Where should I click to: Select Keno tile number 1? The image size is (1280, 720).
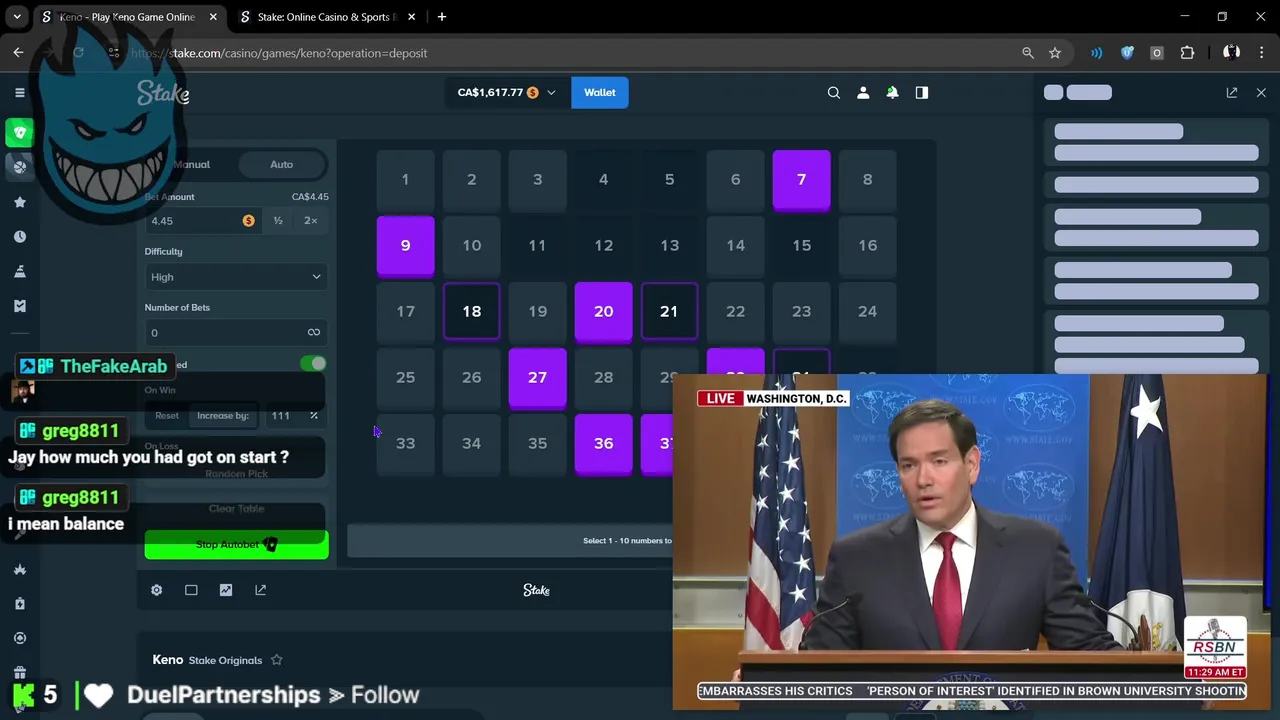405,180
